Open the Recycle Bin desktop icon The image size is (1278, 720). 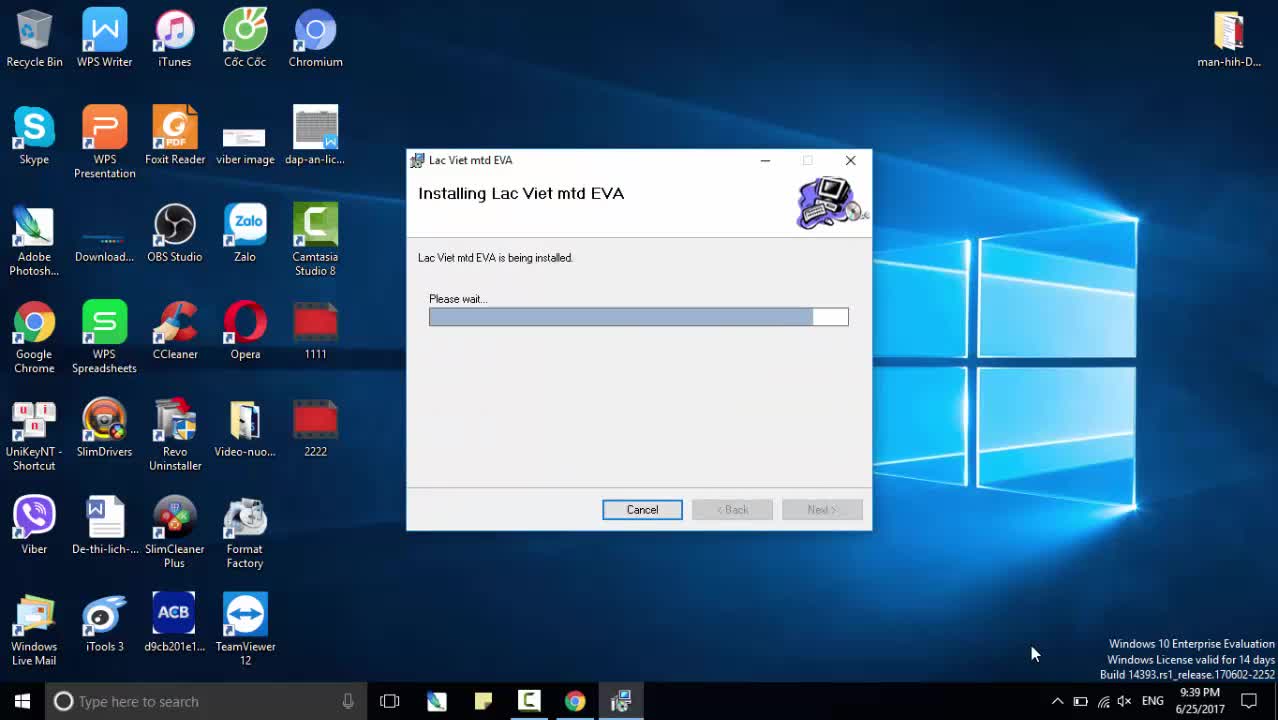coord(34,40)
